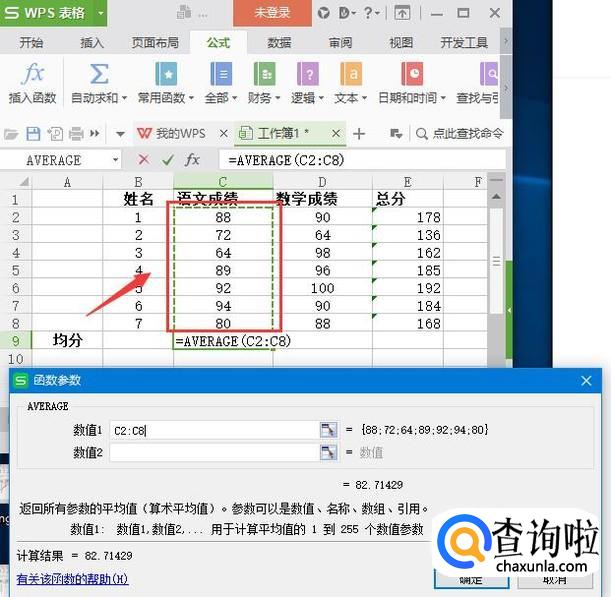Expand the 全部 functions dropdown
Image resolution: width=611 pixels, height=597 pixels.
click(x=235, y=98)
